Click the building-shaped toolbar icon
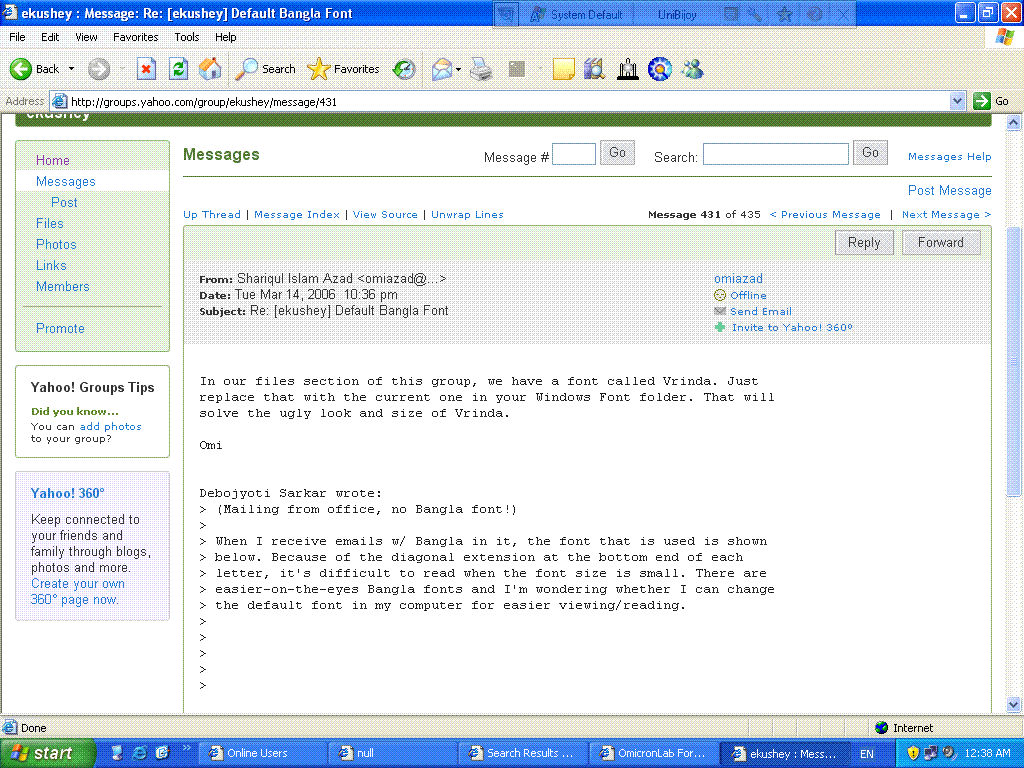The width and height of the screenshot is (1024, 768). point(628,69)
